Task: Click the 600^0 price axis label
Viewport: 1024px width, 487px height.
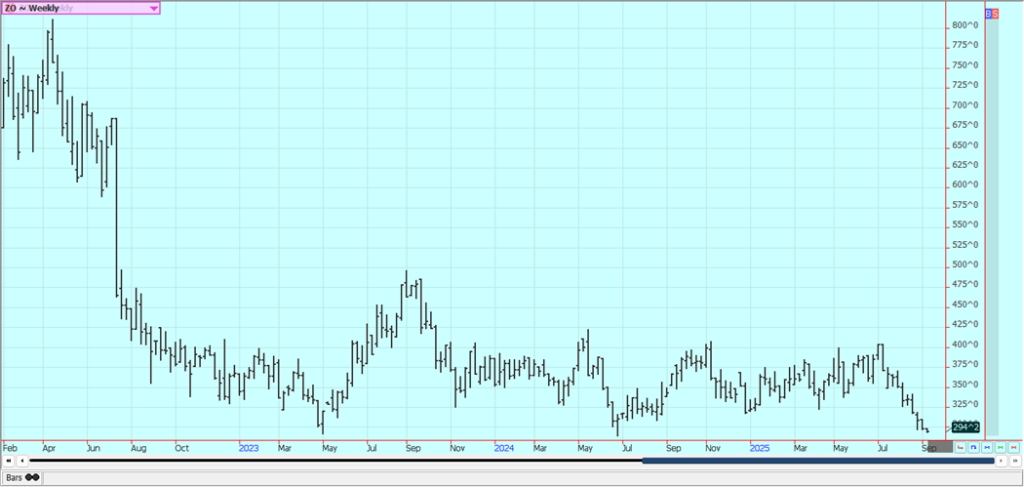Action: coord(965,185)
